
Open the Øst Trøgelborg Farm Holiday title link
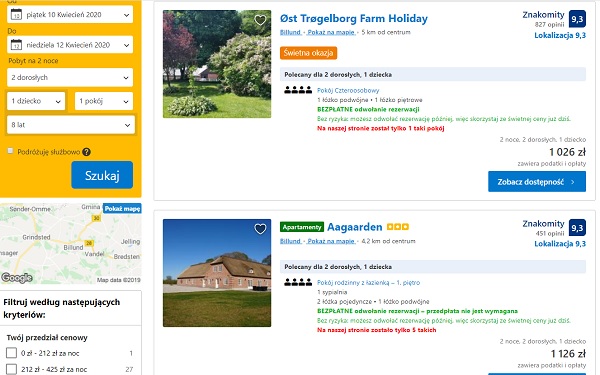point(354,18)
